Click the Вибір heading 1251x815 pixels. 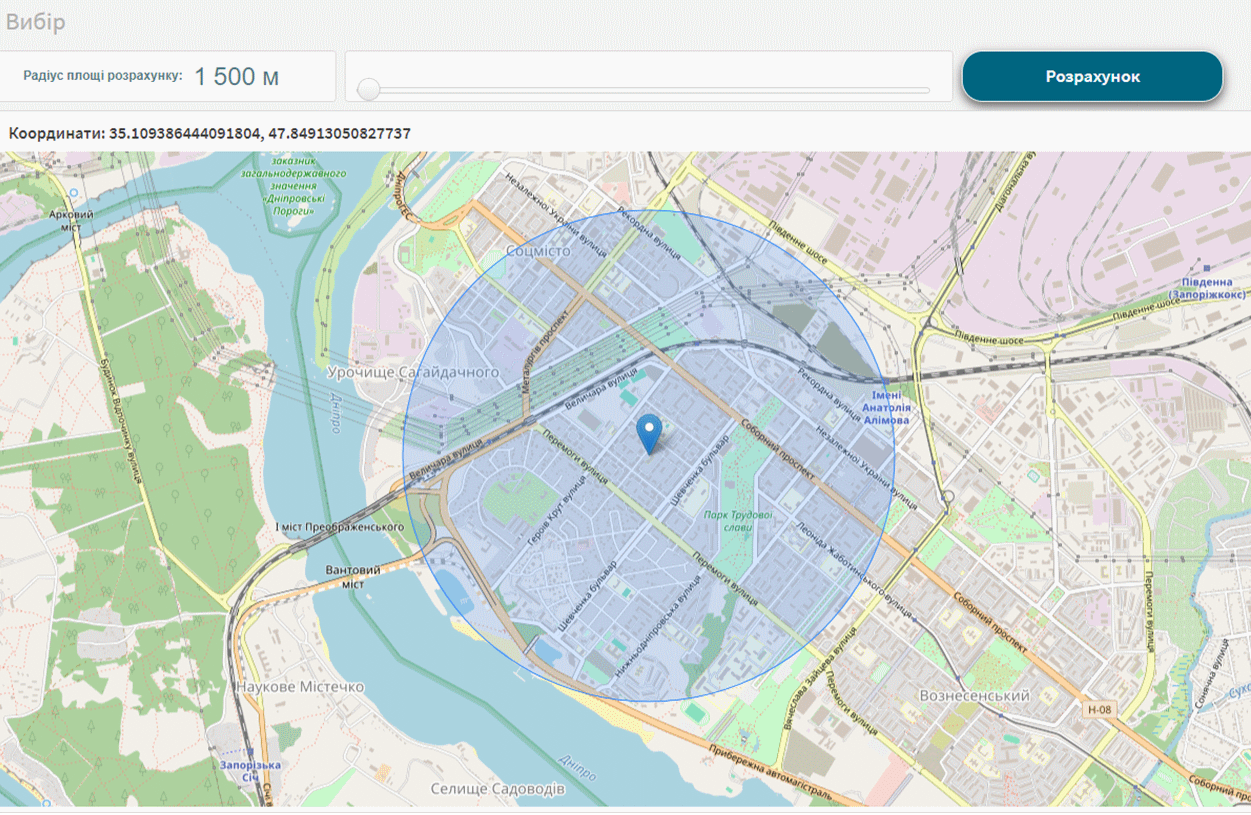[x=35, y=22]
